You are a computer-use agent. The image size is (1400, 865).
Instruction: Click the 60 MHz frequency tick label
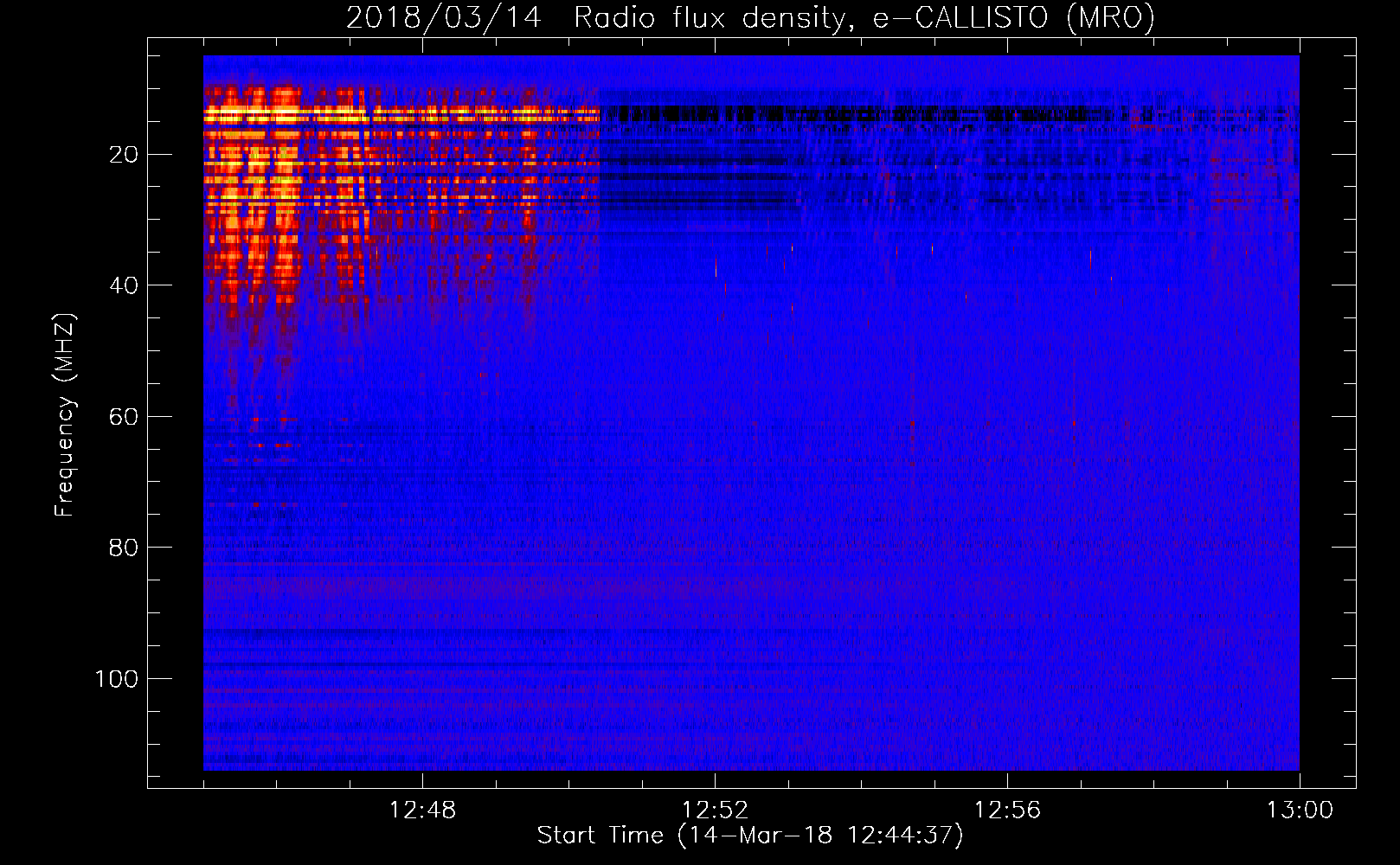124,417
